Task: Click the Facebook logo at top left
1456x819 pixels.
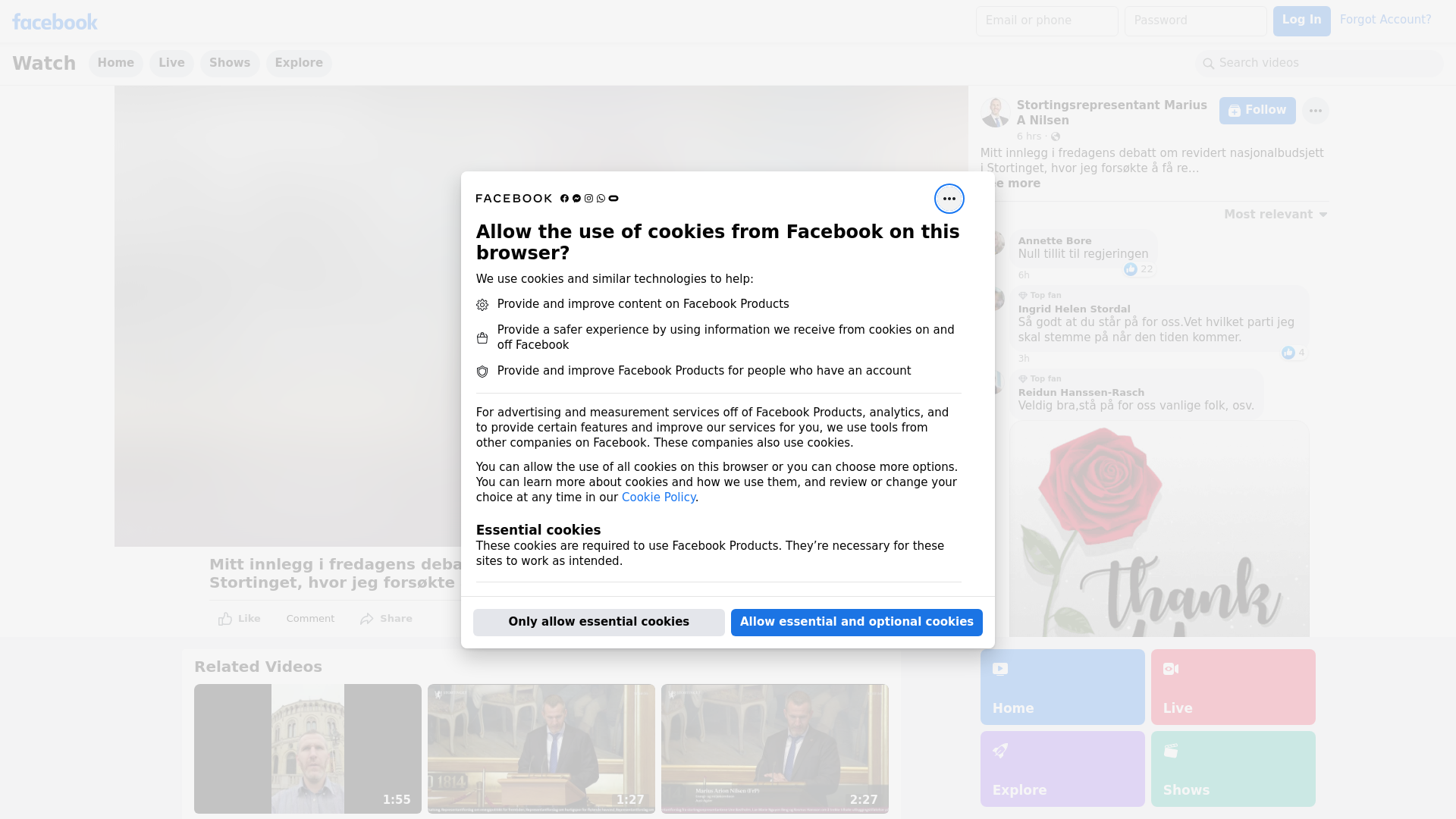Action: pyautogui.click(x=55, y=22)
